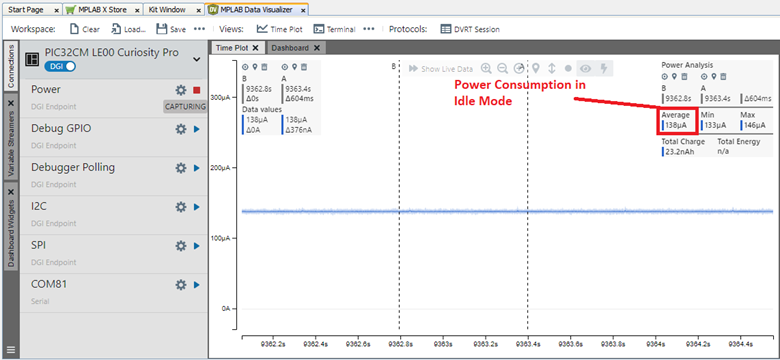The height and width of the screenshot is (360, 780).
Task: Load a workspace with the Load button
Action: (128, 29)
